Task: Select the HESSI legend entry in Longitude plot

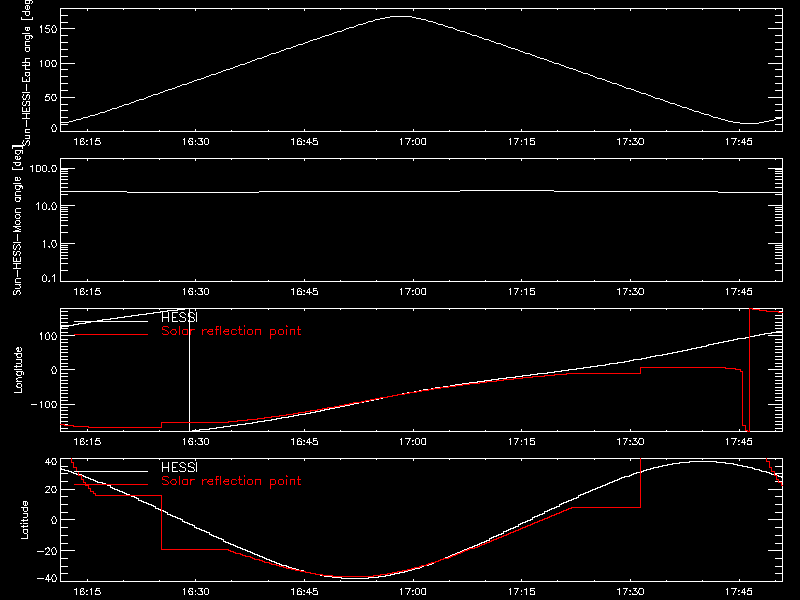Action: tap(179, 317)
